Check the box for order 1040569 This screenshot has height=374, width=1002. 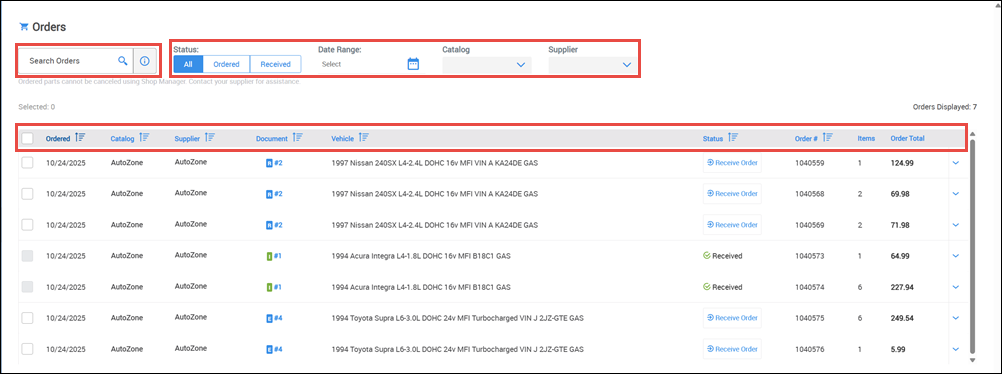pyautogui.click(x=27, y=225)
